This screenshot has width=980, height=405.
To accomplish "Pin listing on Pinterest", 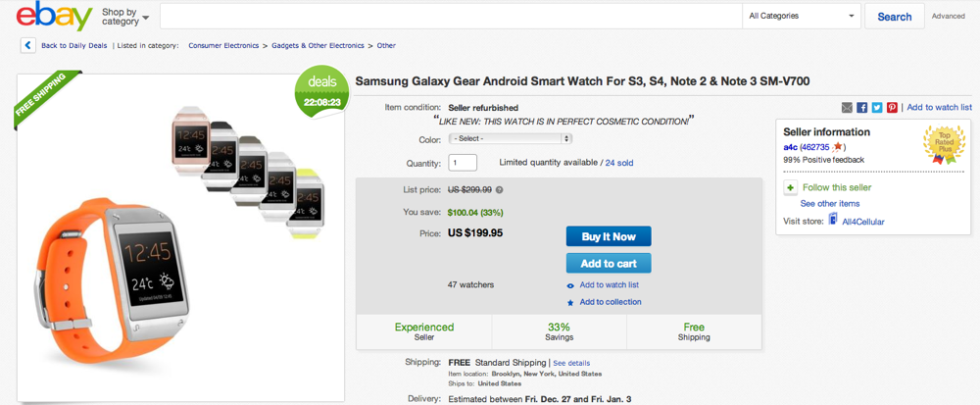I will [891, 107].
